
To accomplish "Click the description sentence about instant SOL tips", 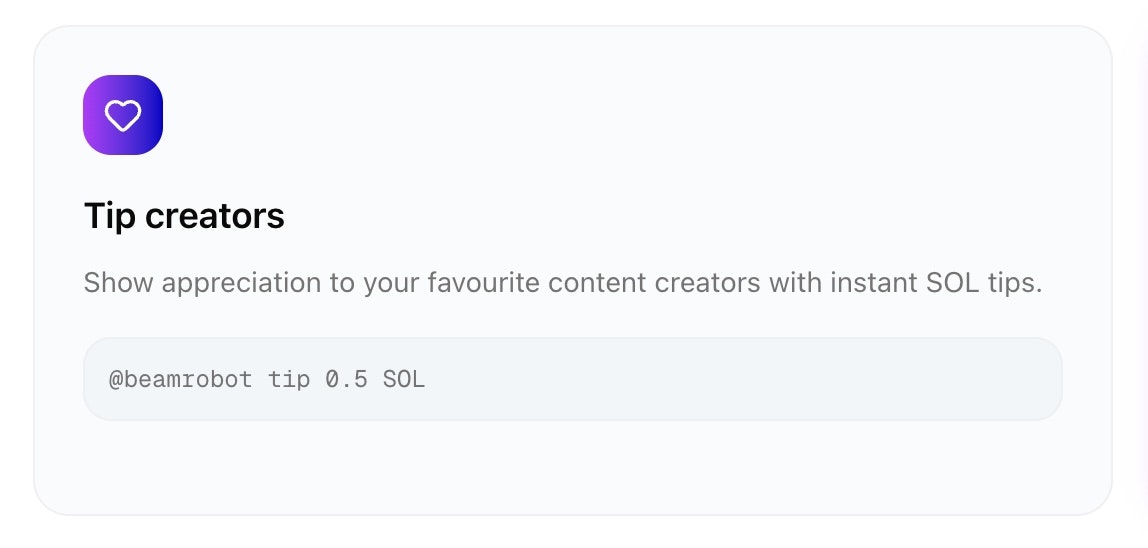I will pos(562,283).
